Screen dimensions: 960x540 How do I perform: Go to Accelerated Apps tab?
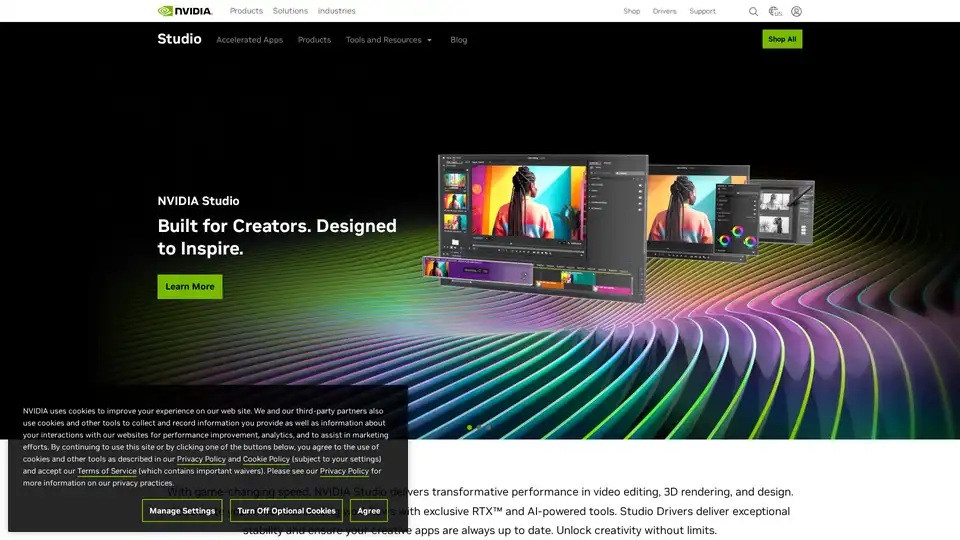click(x=249, y=40)
